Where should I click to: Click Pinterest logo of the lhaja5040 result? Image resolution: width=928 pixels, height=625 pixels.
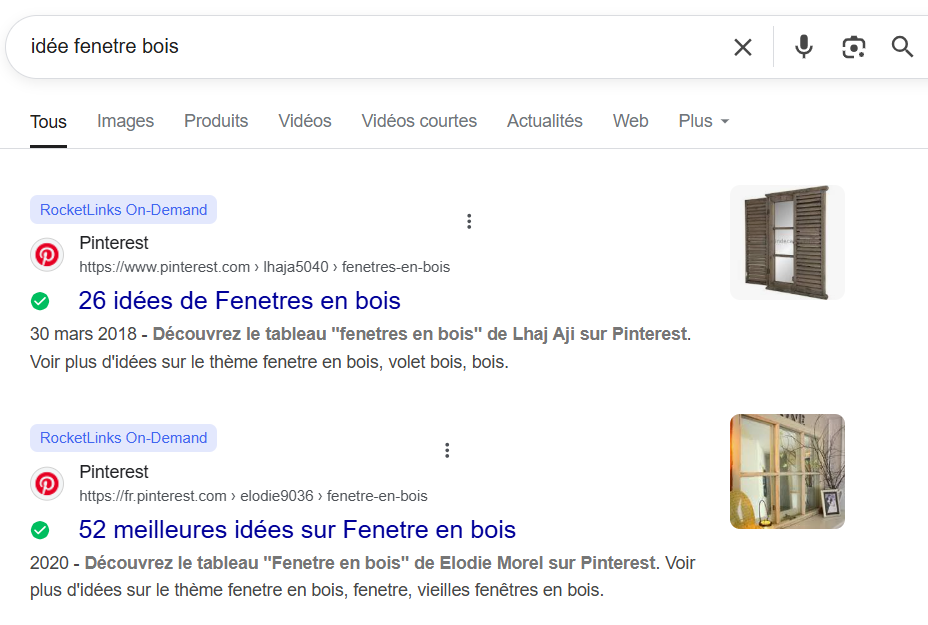pos(47,254)
